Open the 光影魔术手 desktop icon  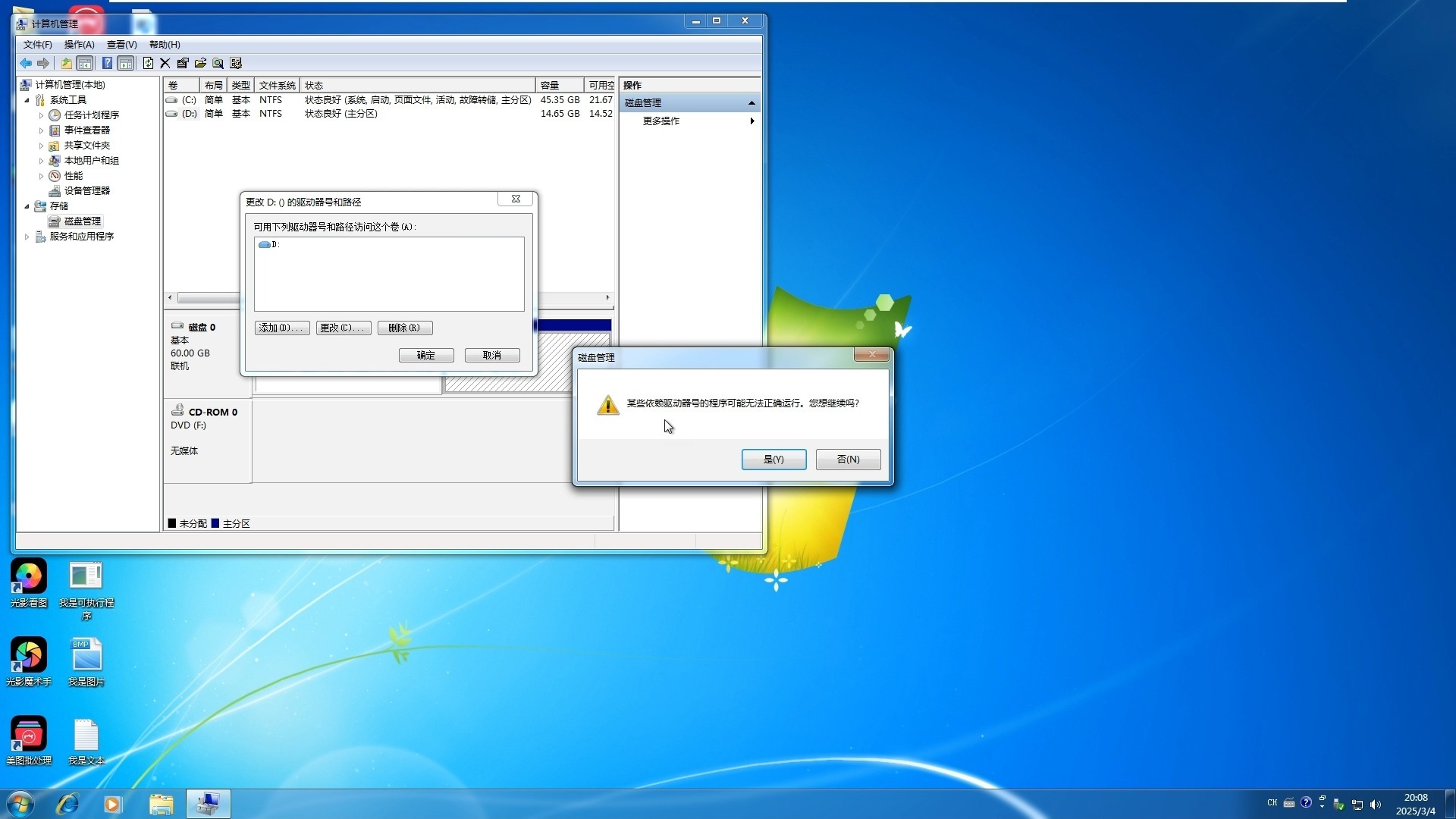(x=28, y=656)
